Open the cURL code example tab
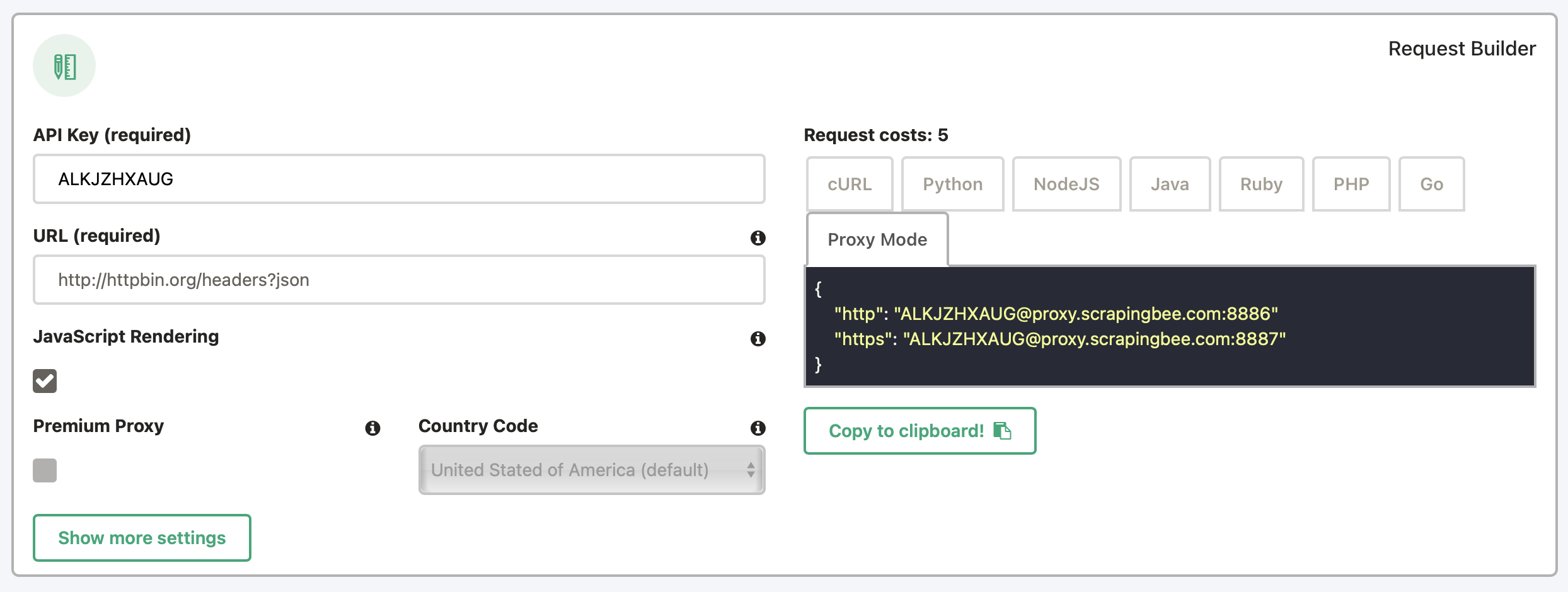This screenshot has width=1568, height=592. (x=850, y=184)
